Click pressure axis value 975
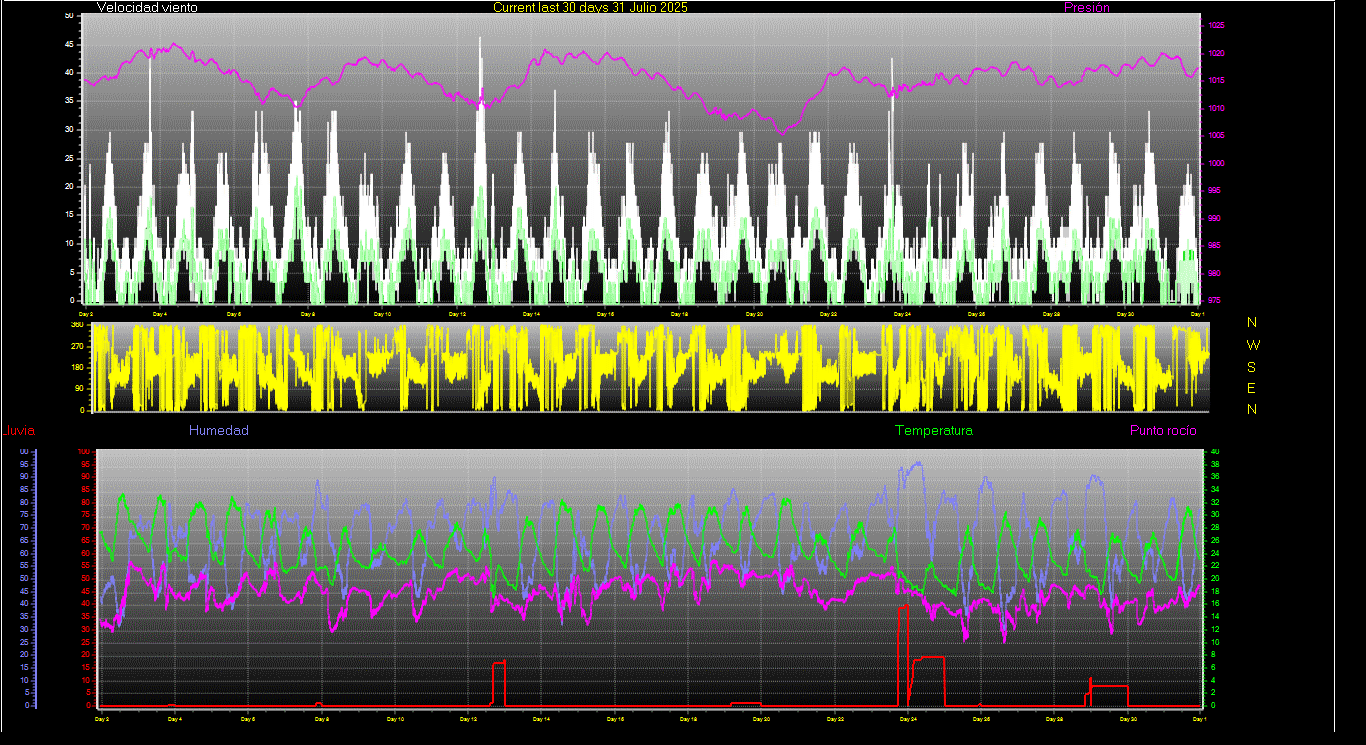 pos(1216,300)
